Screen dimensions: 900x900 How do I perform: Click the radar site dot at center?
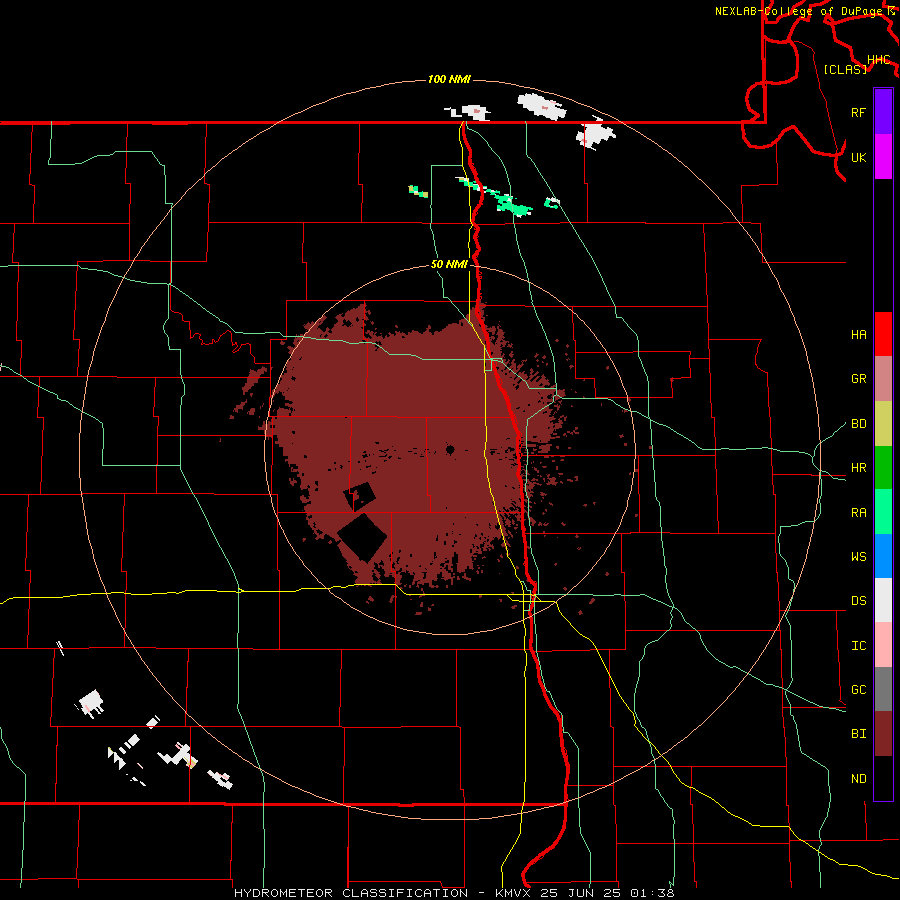tap(451, 449)
